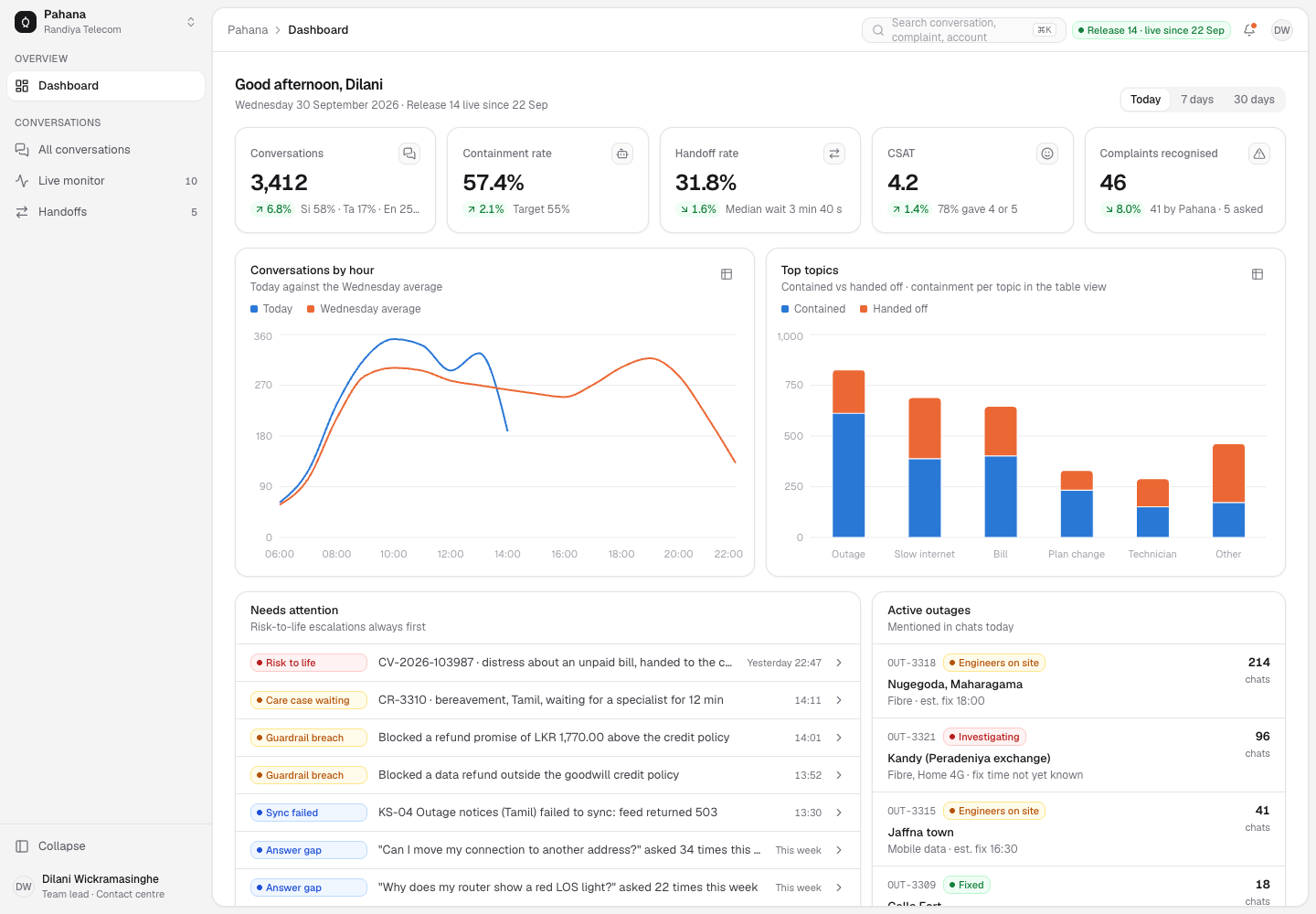Viewport: 1316px width, 914px height.
Task: Click the Care case waiting tag
Action: (x=309, y=700)
